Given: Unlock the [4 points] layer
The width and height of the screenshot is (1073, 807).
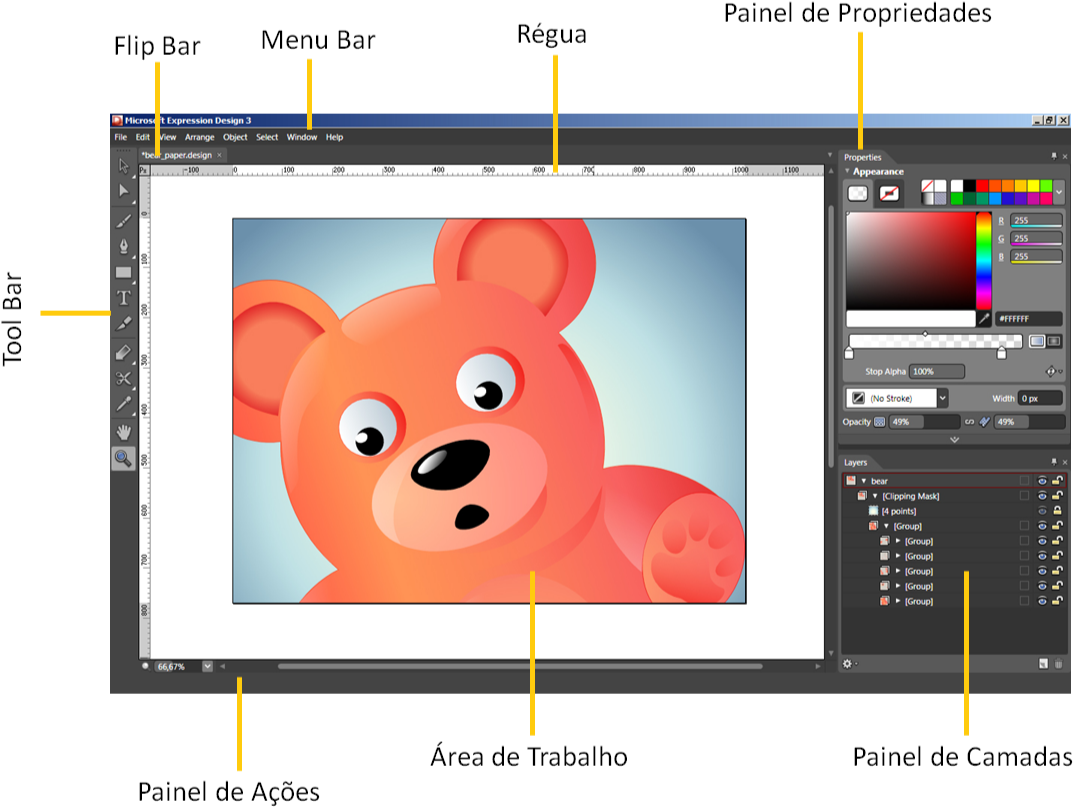Looking at the screenshot, I should click(x=1057, y=511).
